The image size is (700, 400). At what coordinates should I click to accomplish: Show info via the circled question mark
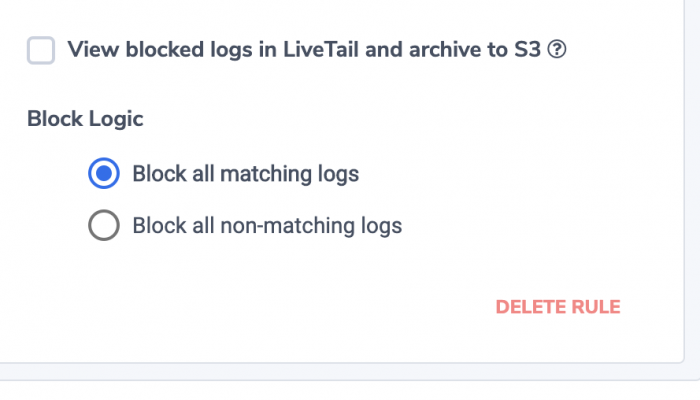(x=557, y=49)
